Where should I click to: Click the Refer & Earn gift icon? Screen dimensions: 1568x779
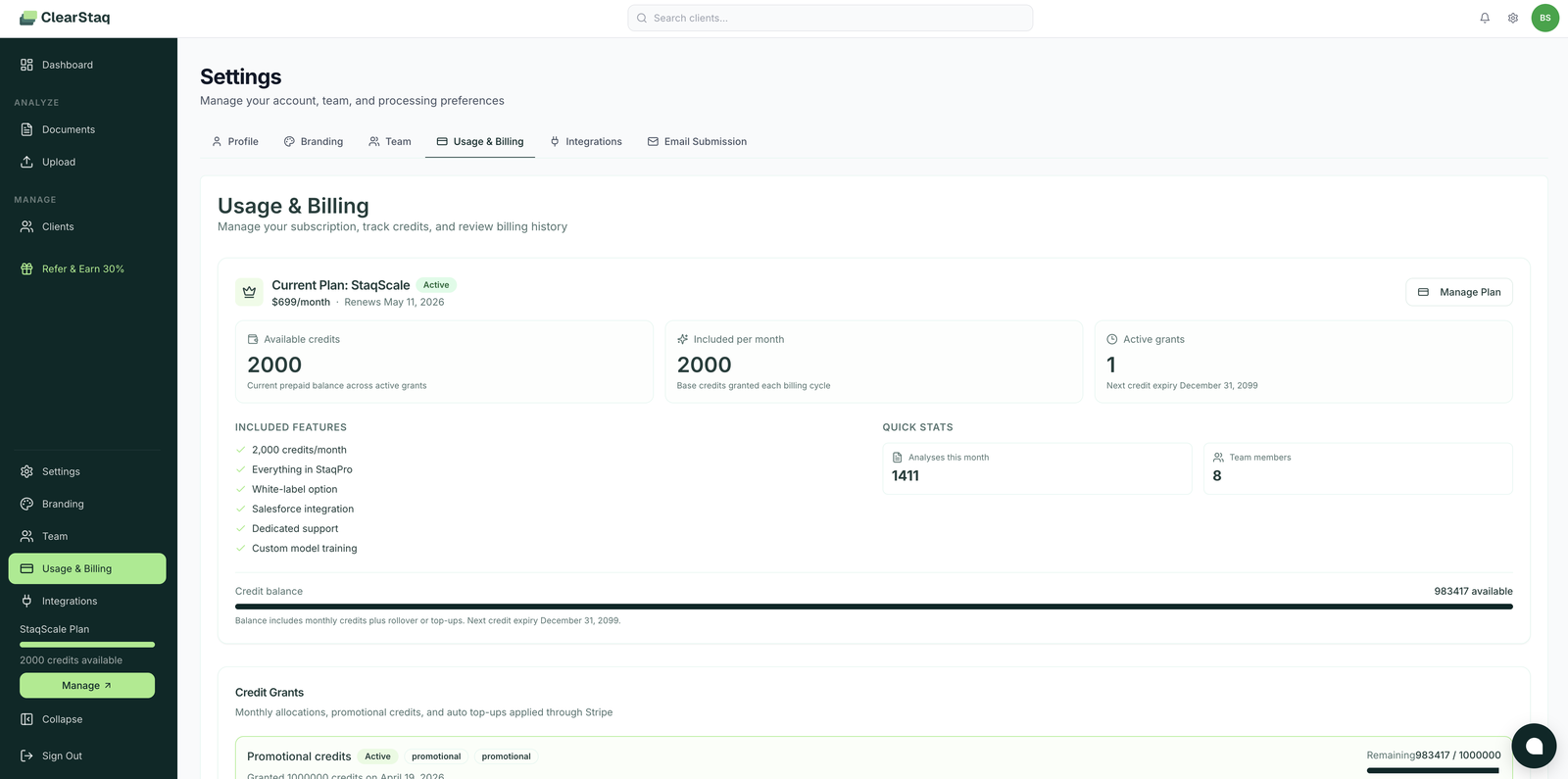pyautogui.click(x=26, y=268)
